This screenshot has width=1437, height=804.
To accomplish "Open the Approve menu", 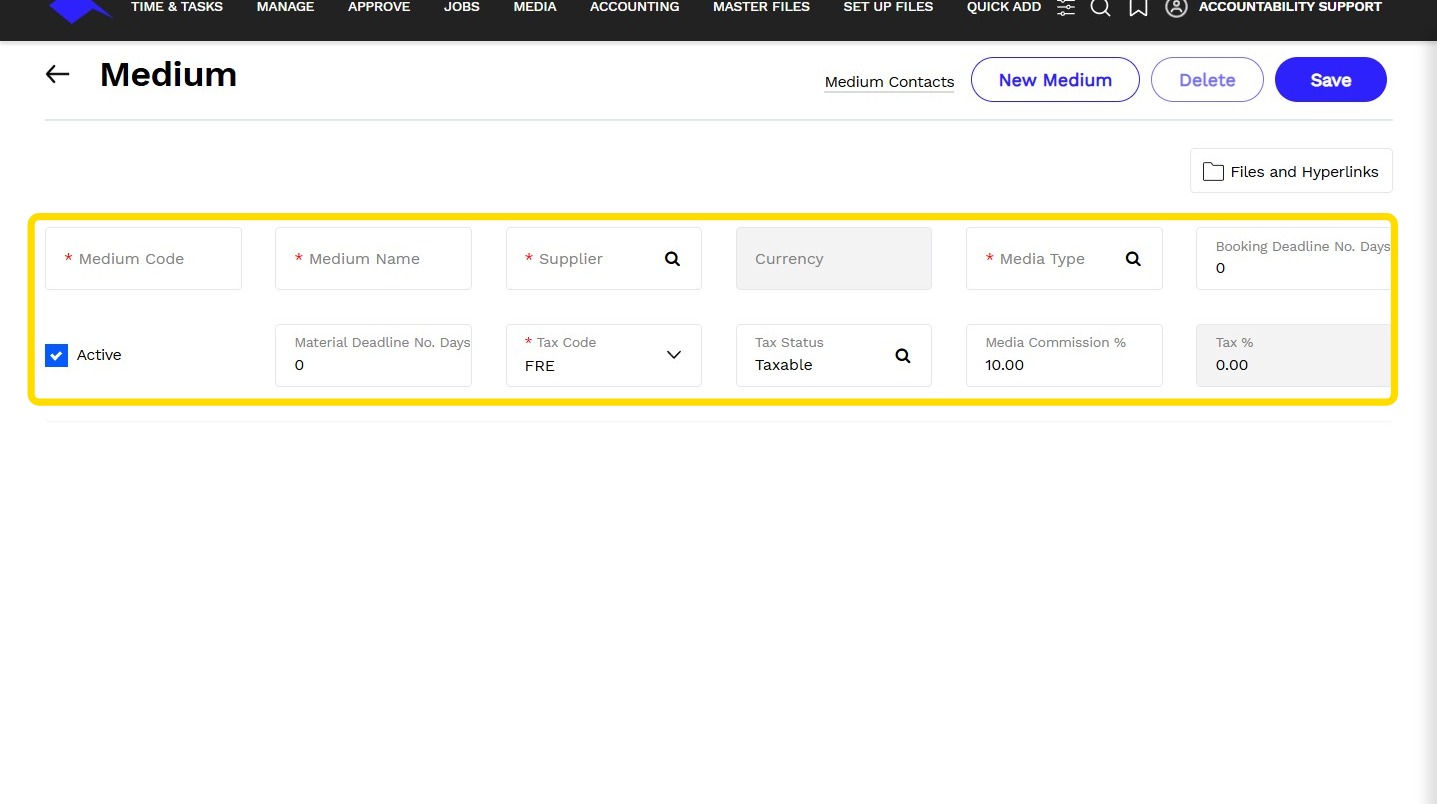I will pyautogui.click(x=379, y=7).
